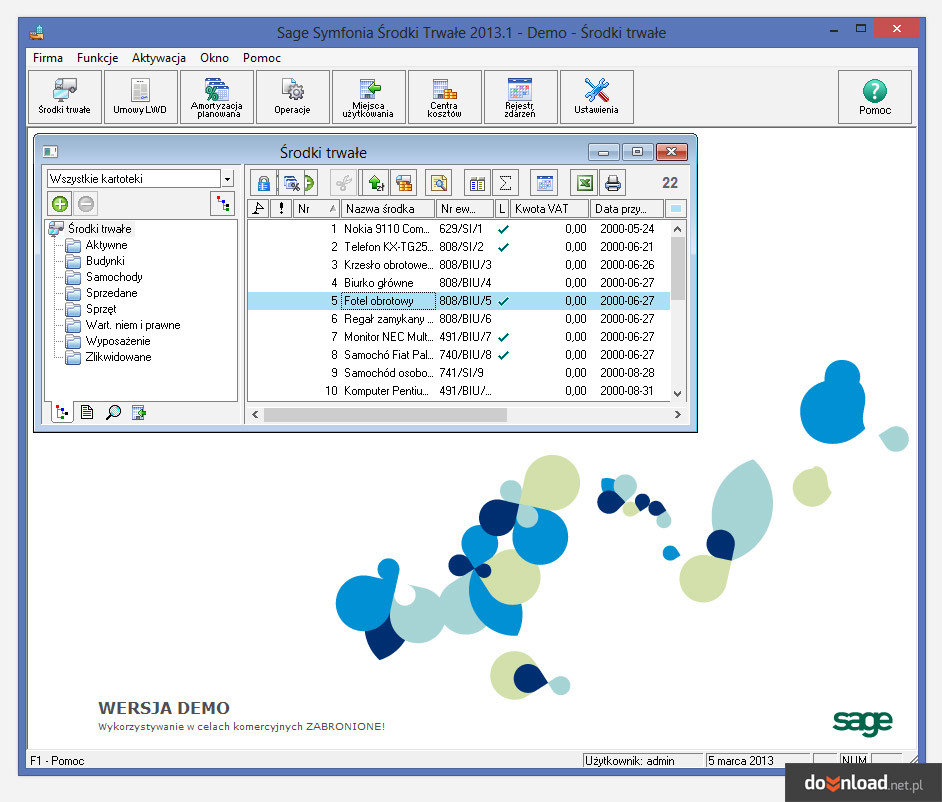The image size is (942, 802).
Task: Open the Umowy LWD module
Action: [x=141, y=97]
